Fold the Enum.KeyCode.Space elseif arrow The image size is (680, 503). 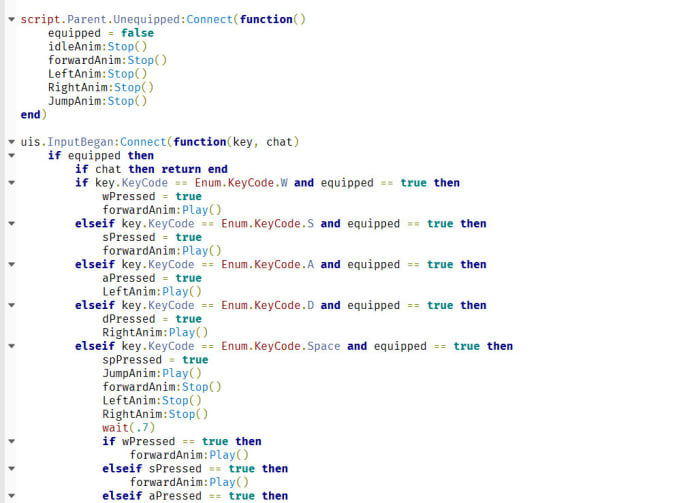click(12, 346)
